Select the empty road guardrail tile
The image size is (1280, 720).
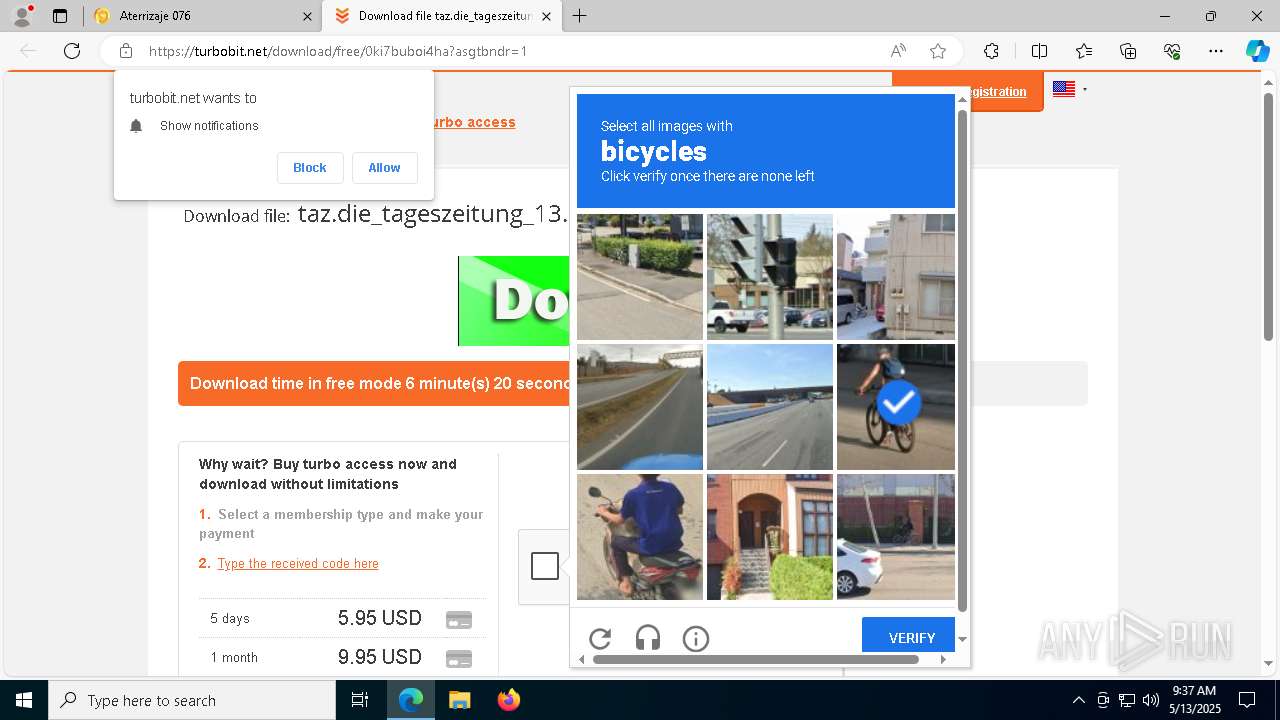[640, 407]
